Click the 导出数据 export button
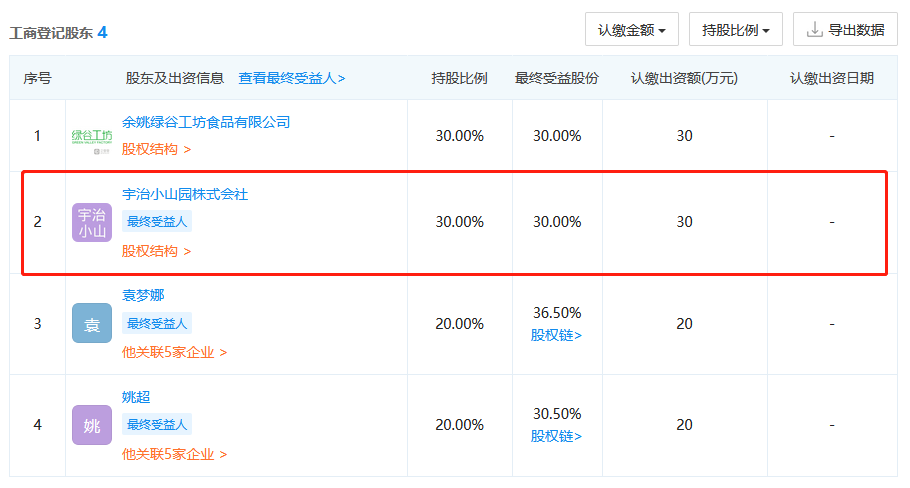 pos(845,30)
